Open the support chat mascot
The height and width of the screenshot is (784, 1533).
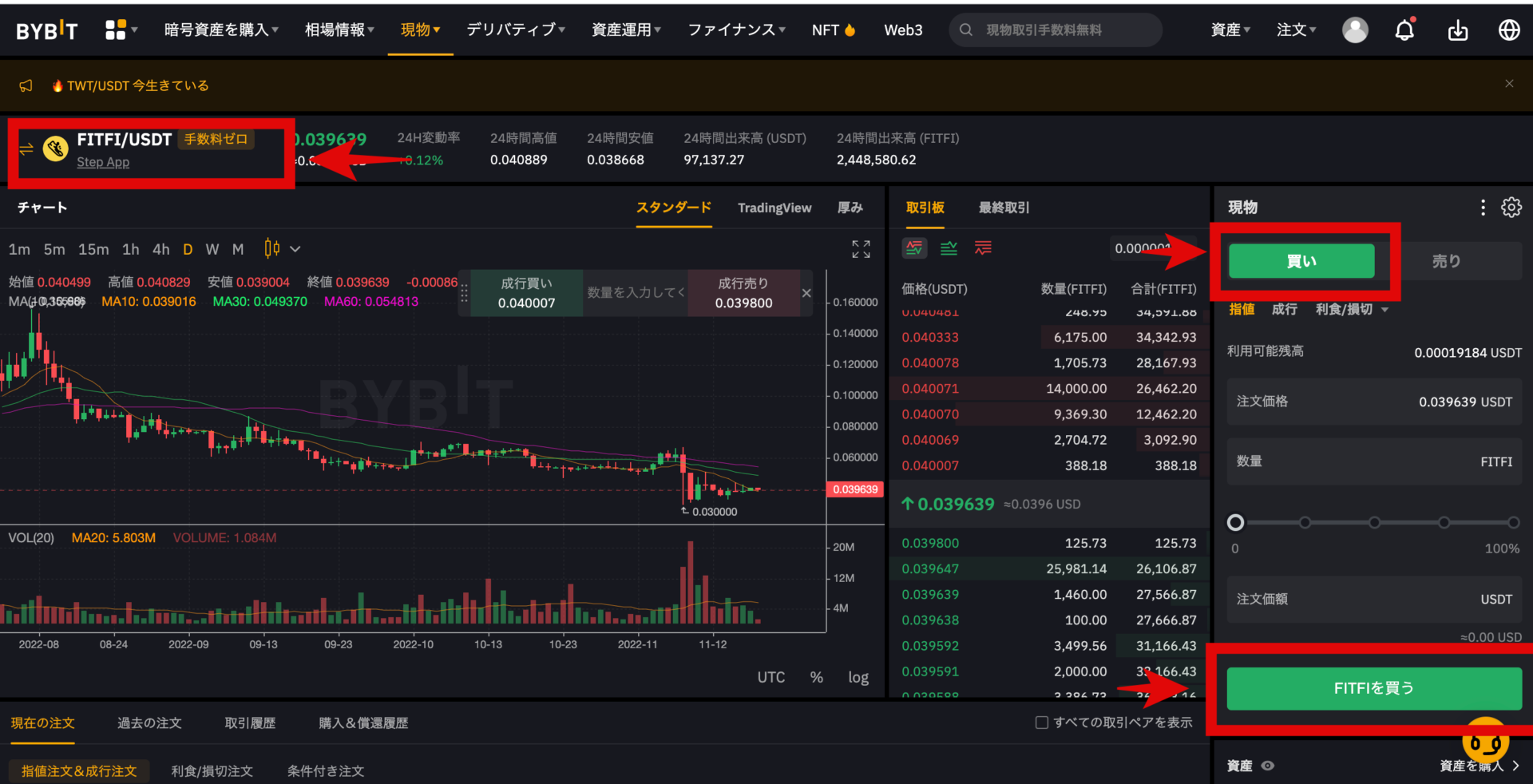(x=1485, y=740)
